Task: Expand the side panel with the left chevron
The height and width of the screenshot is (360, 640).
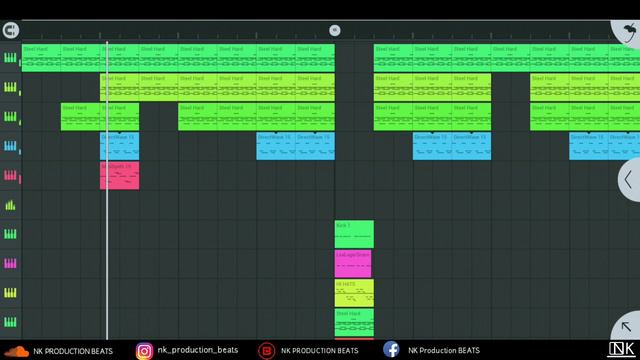Action: (x=630, y=179)
